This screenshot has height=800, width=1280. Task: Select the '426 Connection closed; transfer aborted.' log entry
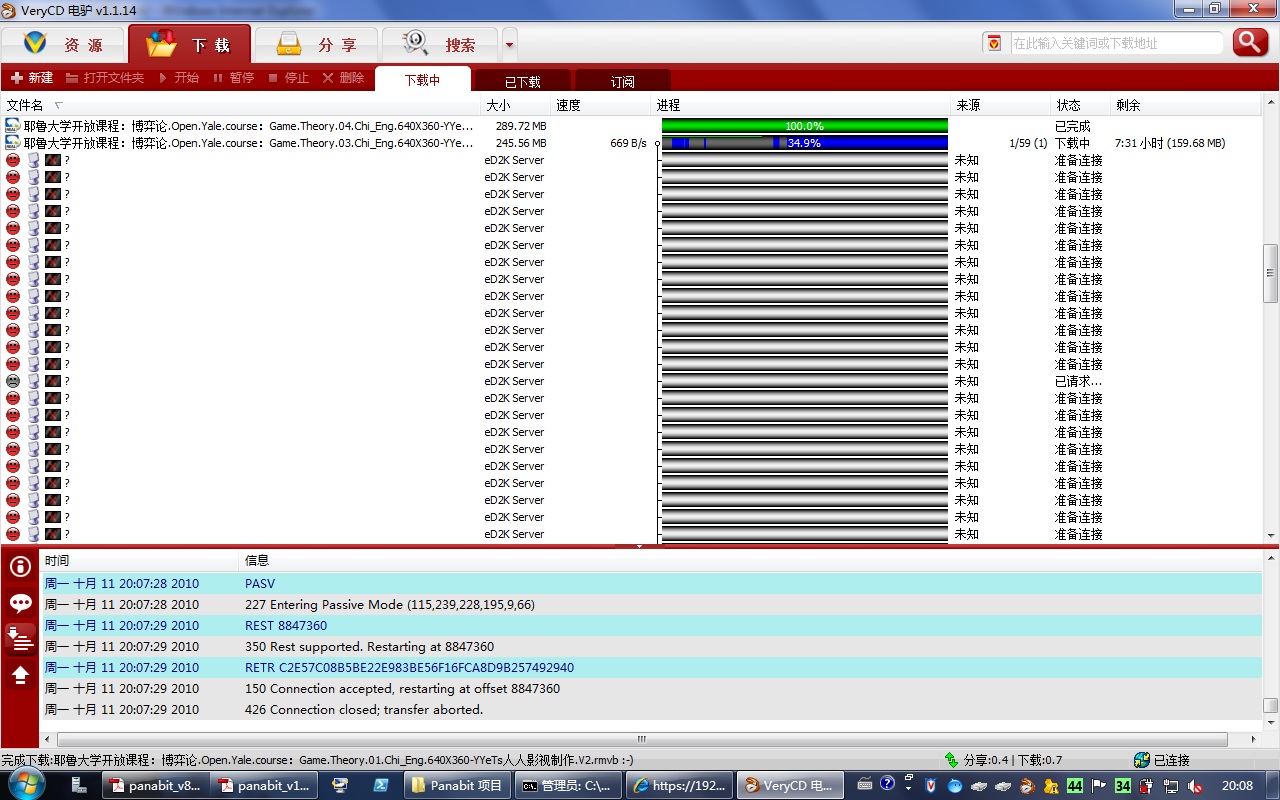coord(651,709)
